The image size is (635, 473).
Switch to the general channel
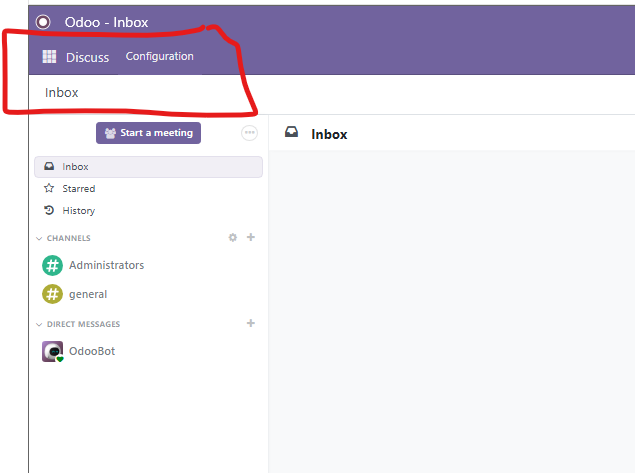pyautogui.click(x=88, y=294)
